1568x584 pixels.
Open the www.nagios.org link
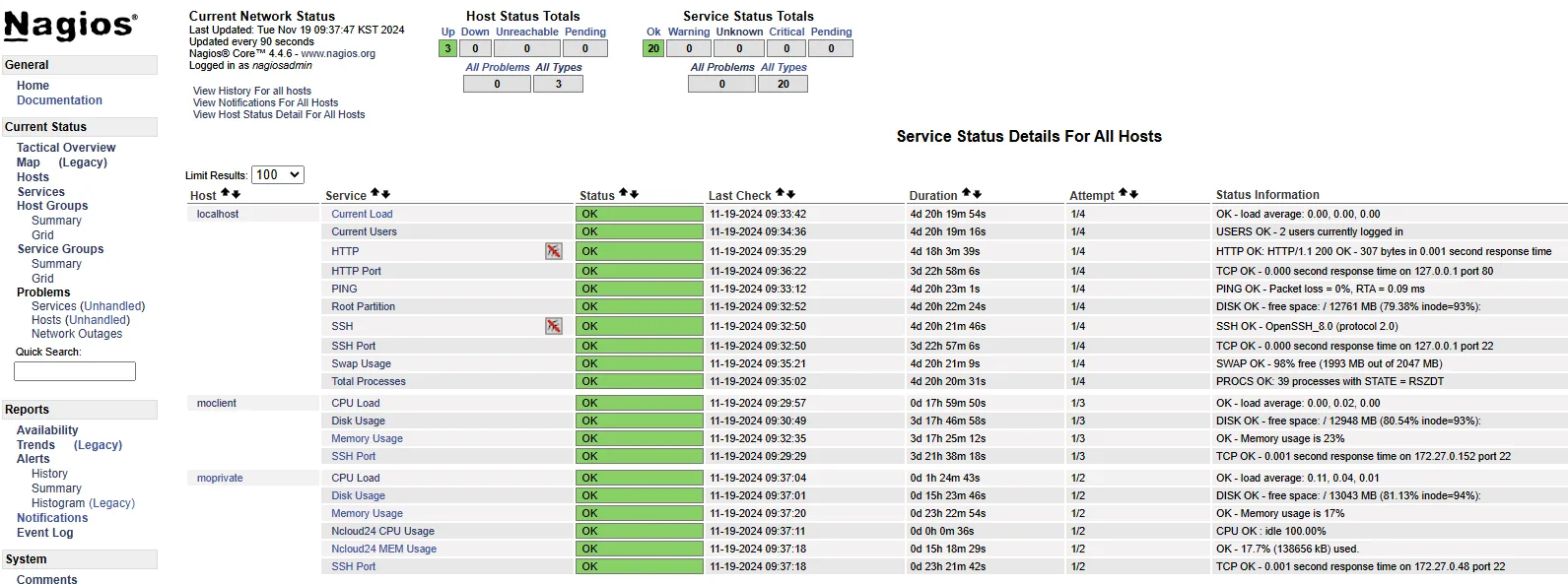tap(338, 54)
